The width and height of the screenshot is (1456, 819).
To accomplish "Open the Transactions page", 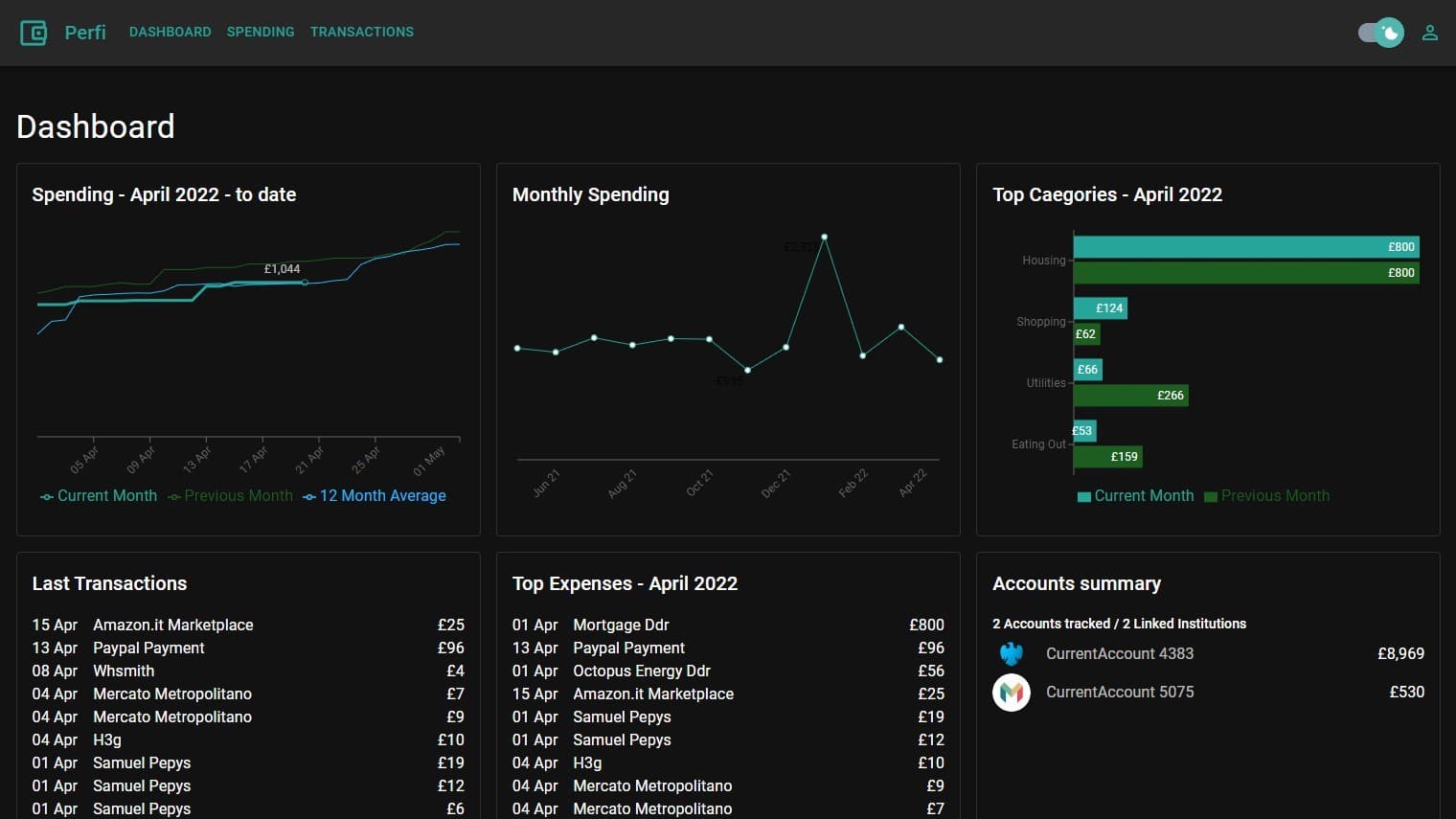I will [x=362, y=32].
